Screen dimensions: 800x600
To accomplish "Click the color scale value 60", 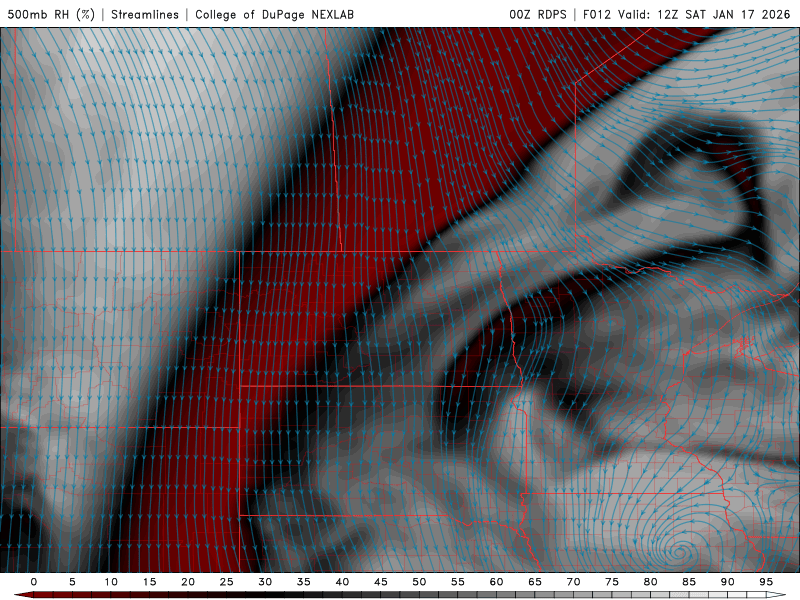I will (x=496, y=582).
